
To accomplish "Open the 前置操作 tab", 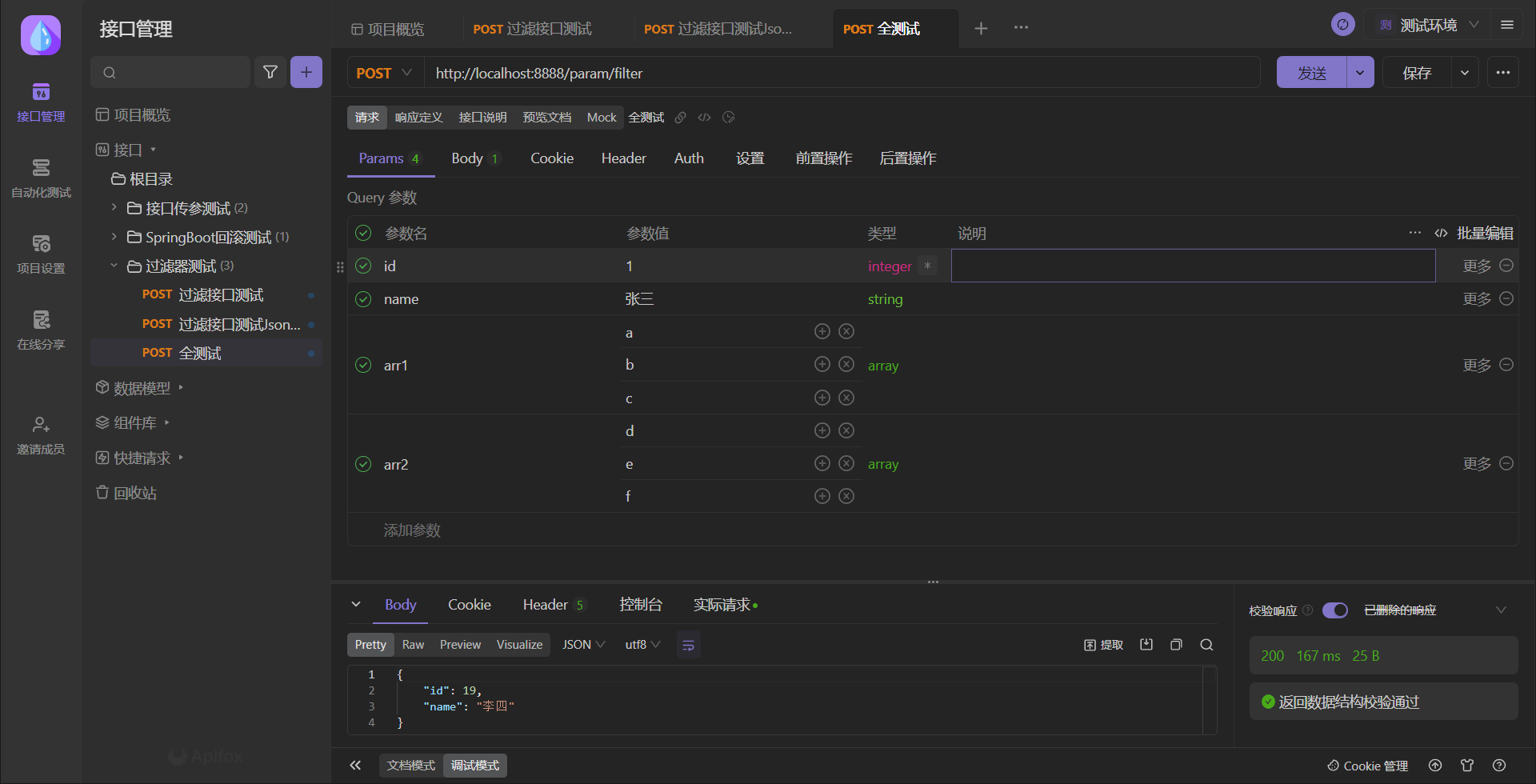I will tap(824, 158).
